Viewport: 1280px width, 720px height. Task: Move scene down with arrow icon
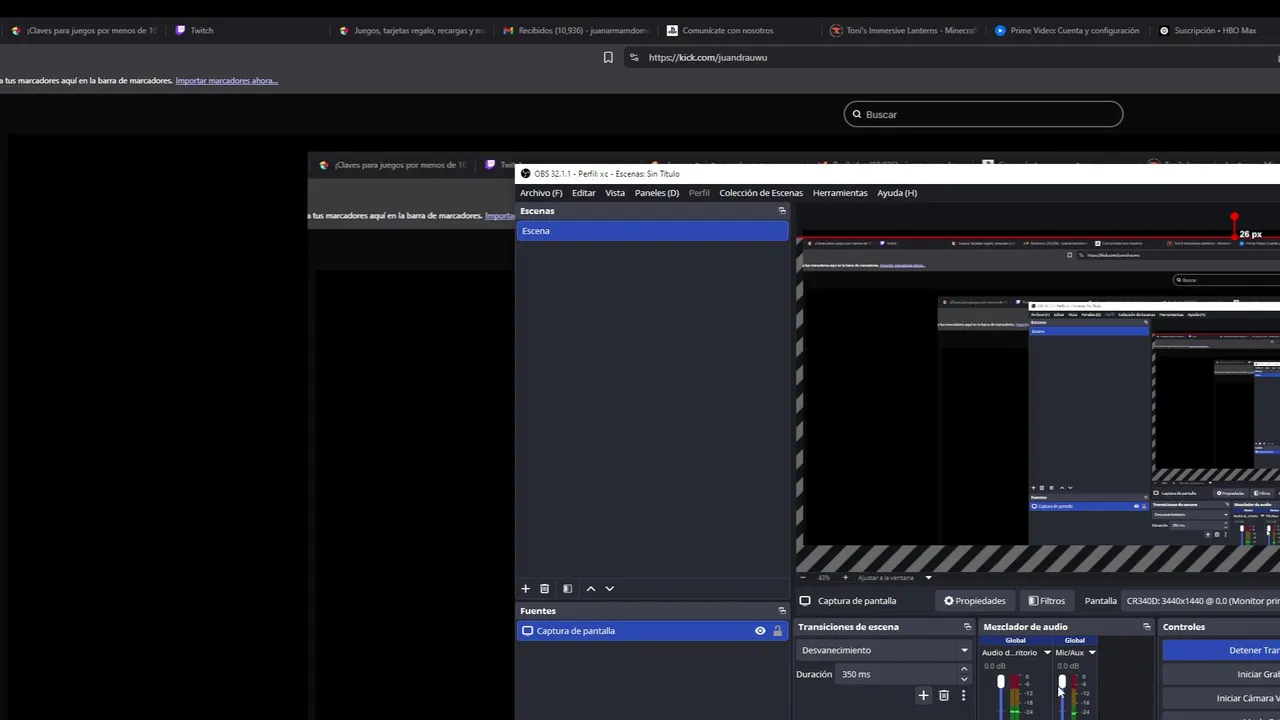coord(609,589)
